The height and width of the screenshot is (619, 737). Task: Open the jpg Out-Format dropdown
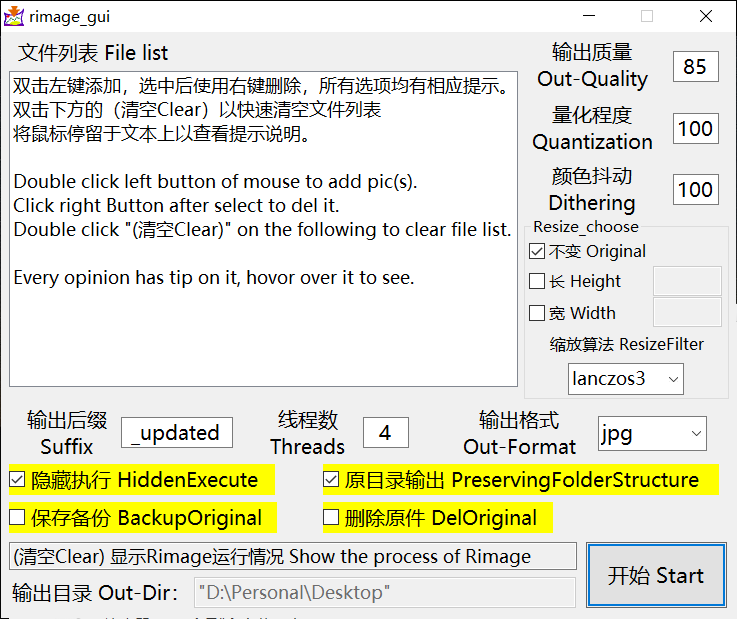[x=652, y=434]
